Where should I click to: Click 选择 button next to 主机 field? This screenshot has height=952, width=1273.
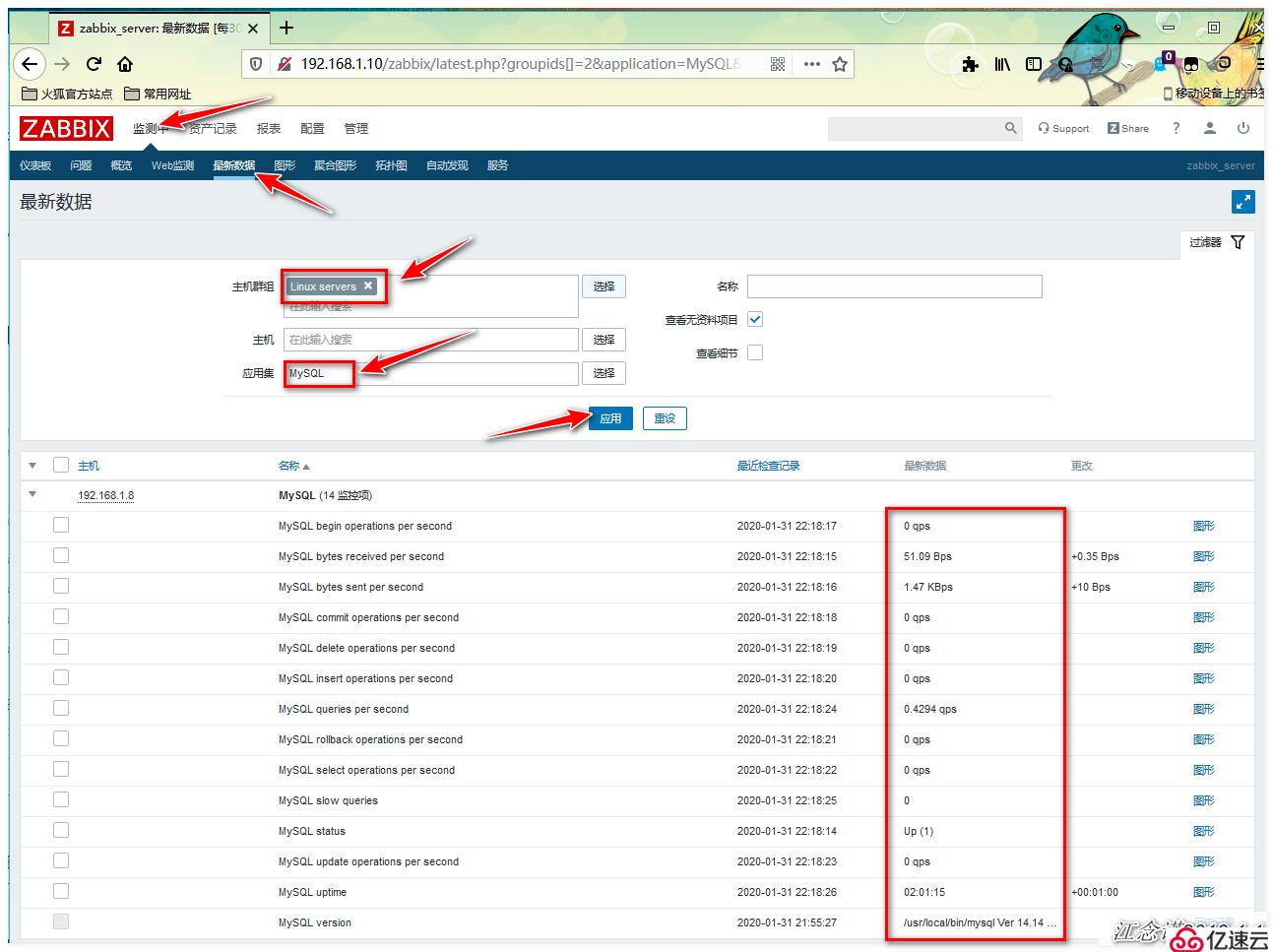[x=604, y=340]
